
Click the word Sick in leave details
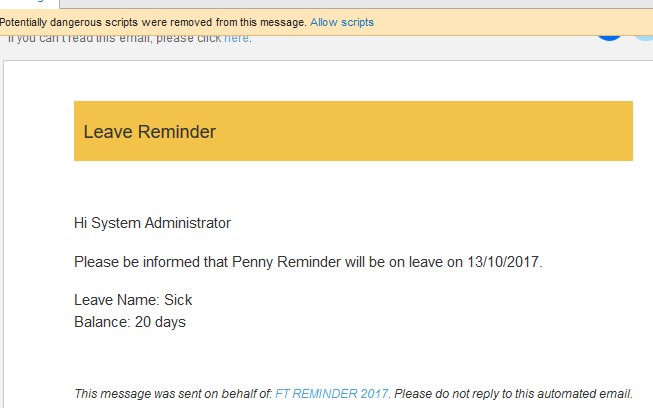[x=178, y=300]
